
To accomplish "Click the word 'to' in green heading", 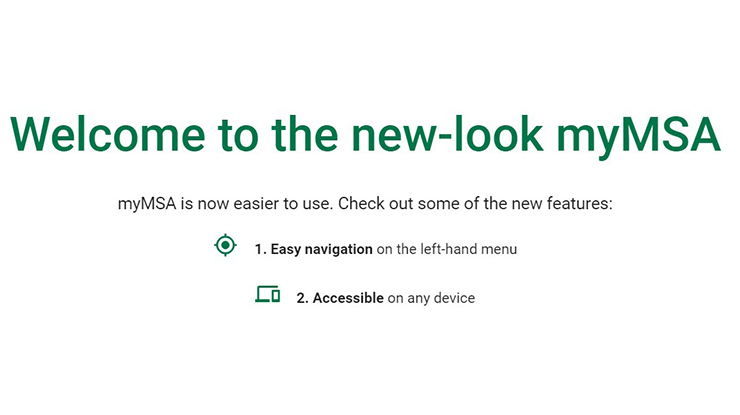I will click(238, 136).
